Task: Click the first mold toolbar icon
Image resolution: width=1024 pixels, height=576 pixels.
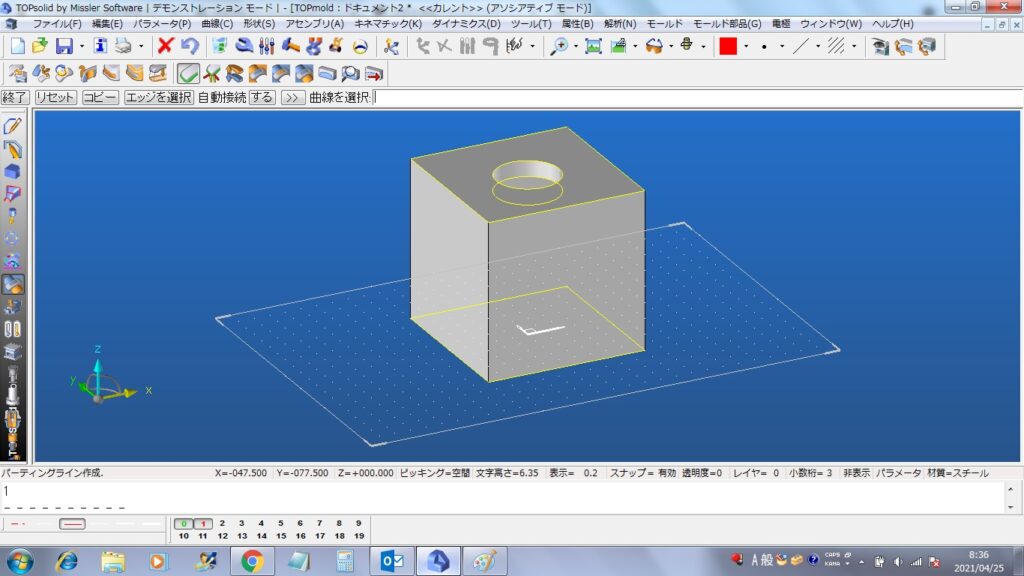Action: coord(18,74)
